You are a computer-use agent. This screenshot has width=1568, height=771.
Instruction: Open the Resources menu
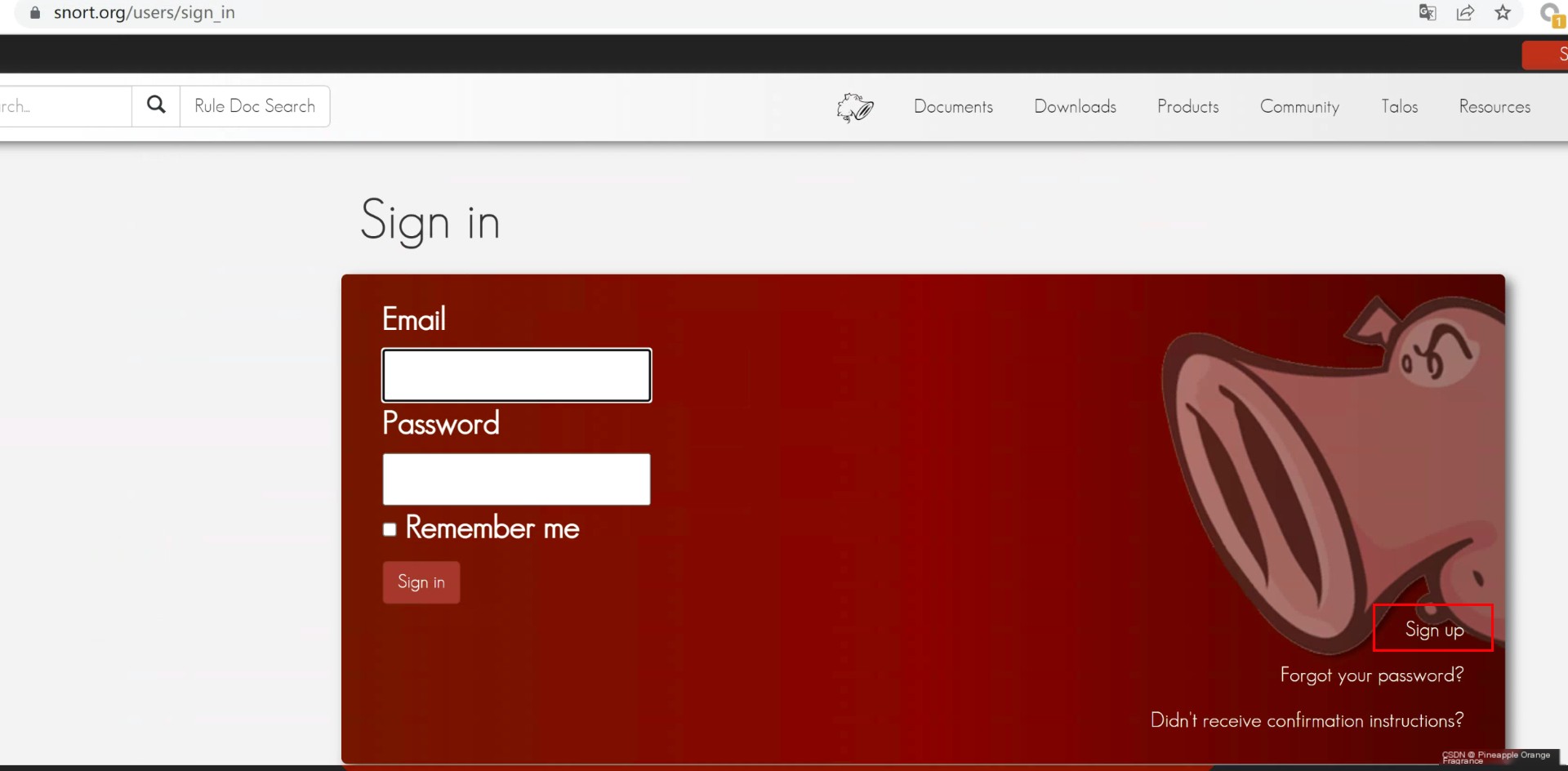(x=1494, y=107)
